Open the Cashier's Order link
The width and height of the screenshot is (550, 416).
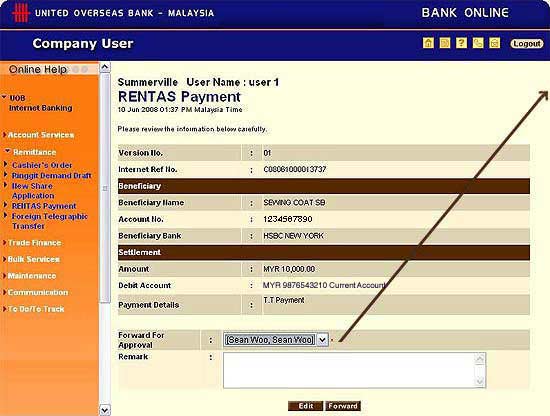tap(42, 165)
